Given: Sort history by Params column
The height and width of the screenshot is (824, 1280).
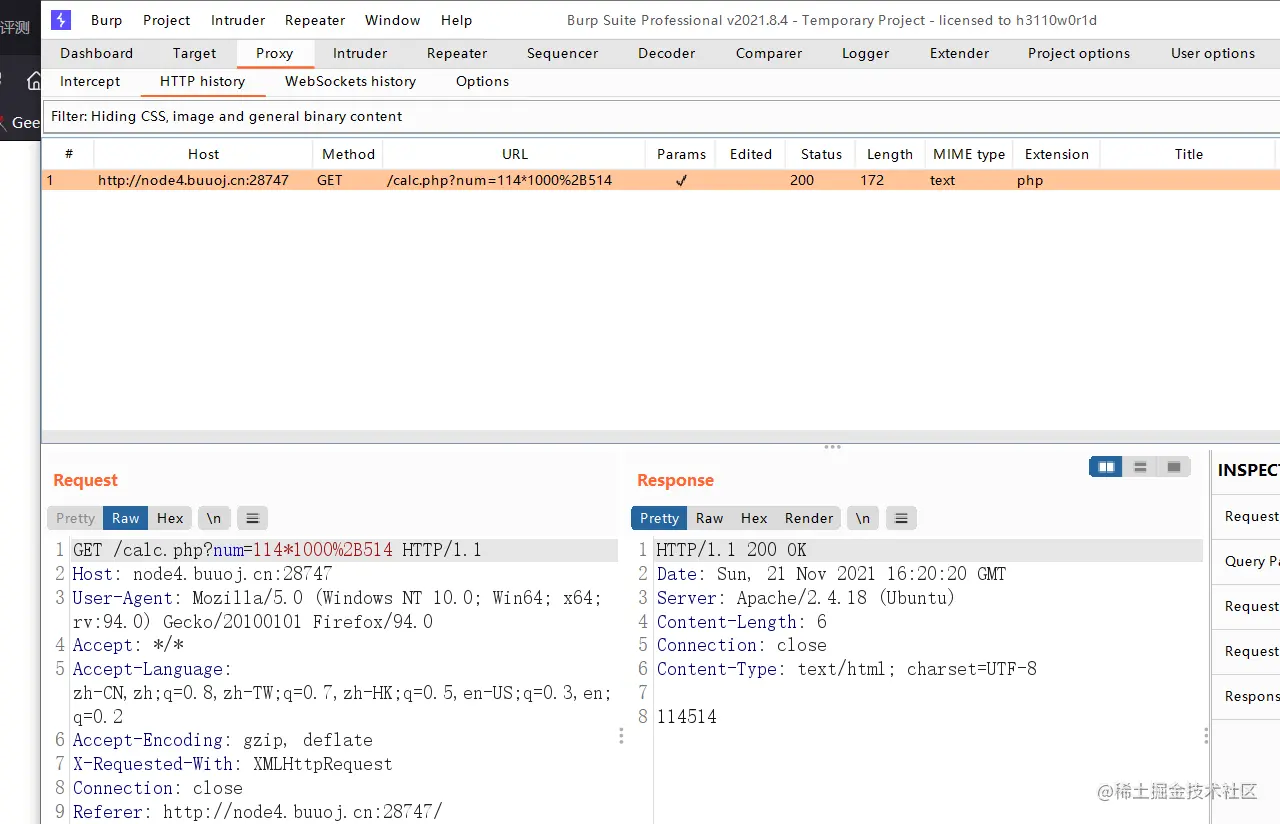Looking at the screenshot, I should pos(681,154).
